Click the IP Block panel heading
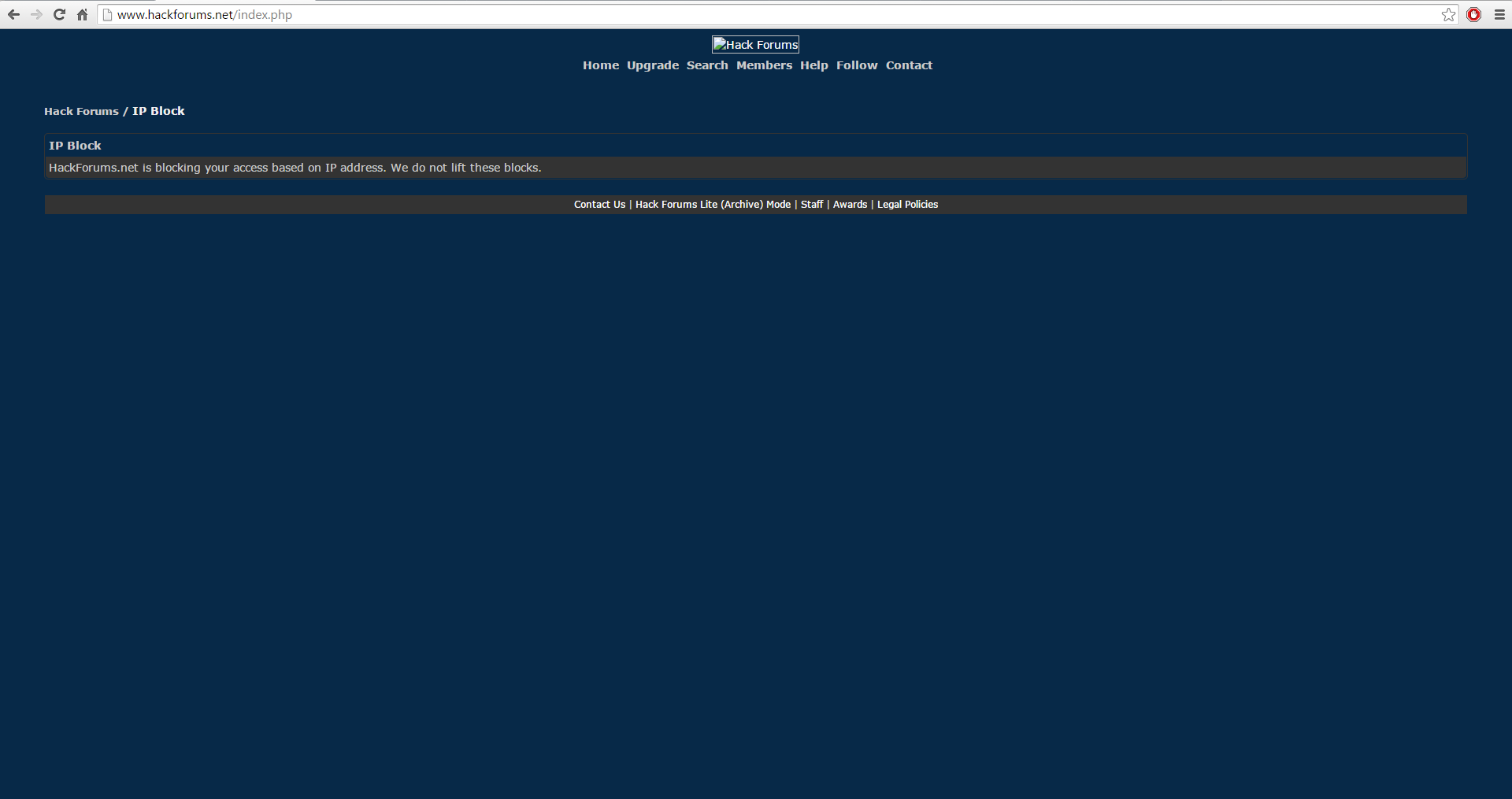The image size is (1512, 799). pyautogui.click(x=75, y=146)
